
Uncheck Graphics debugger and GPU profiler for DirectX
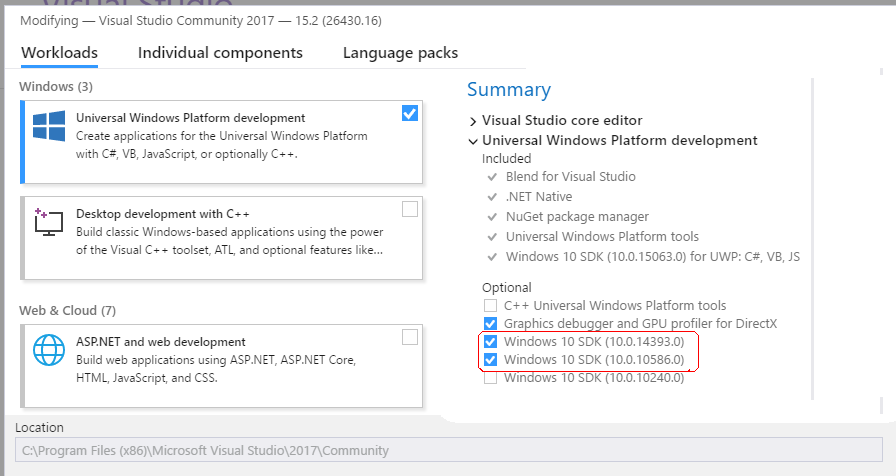490,324
